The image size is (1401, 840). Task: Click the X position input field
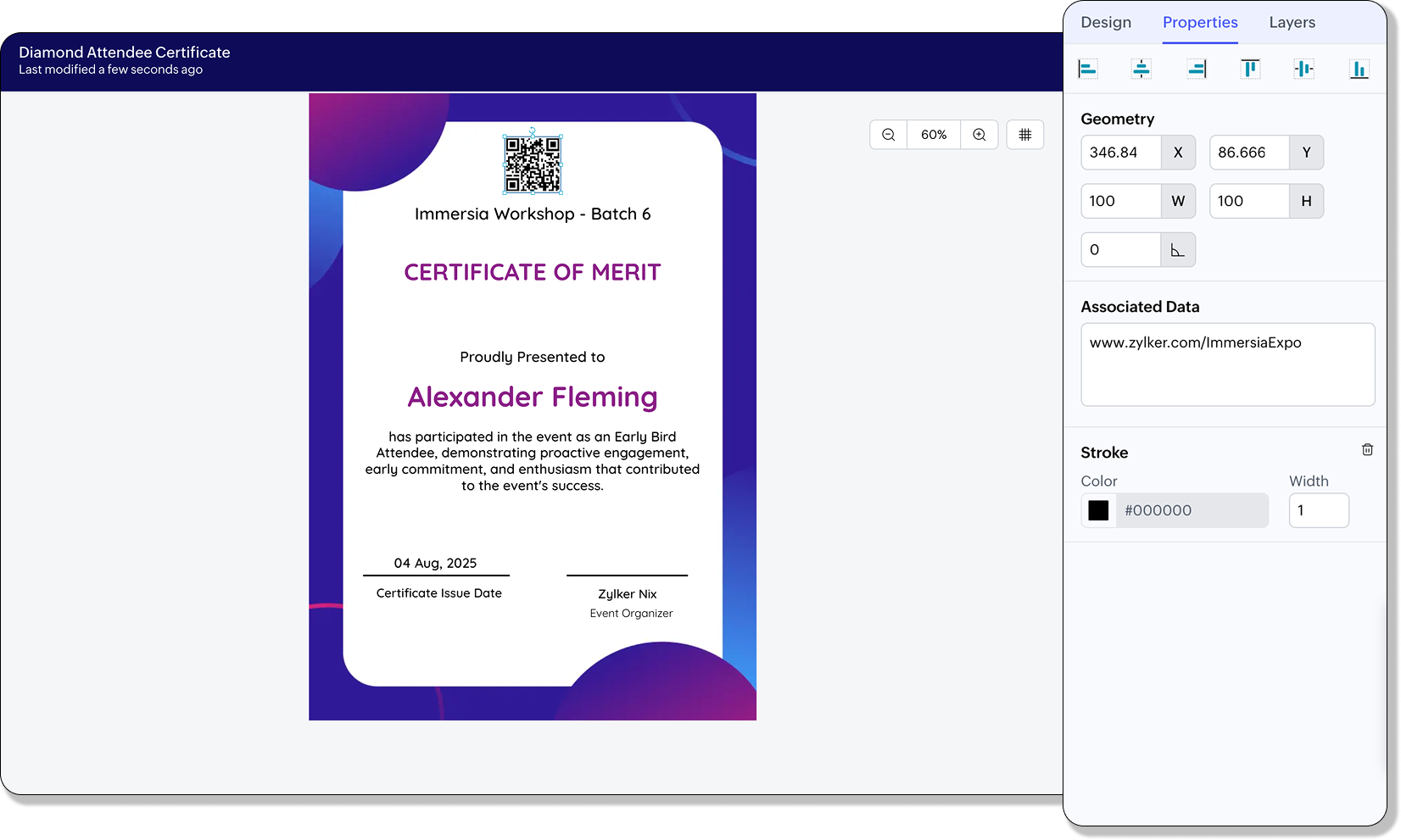(x=1120, y=153)
